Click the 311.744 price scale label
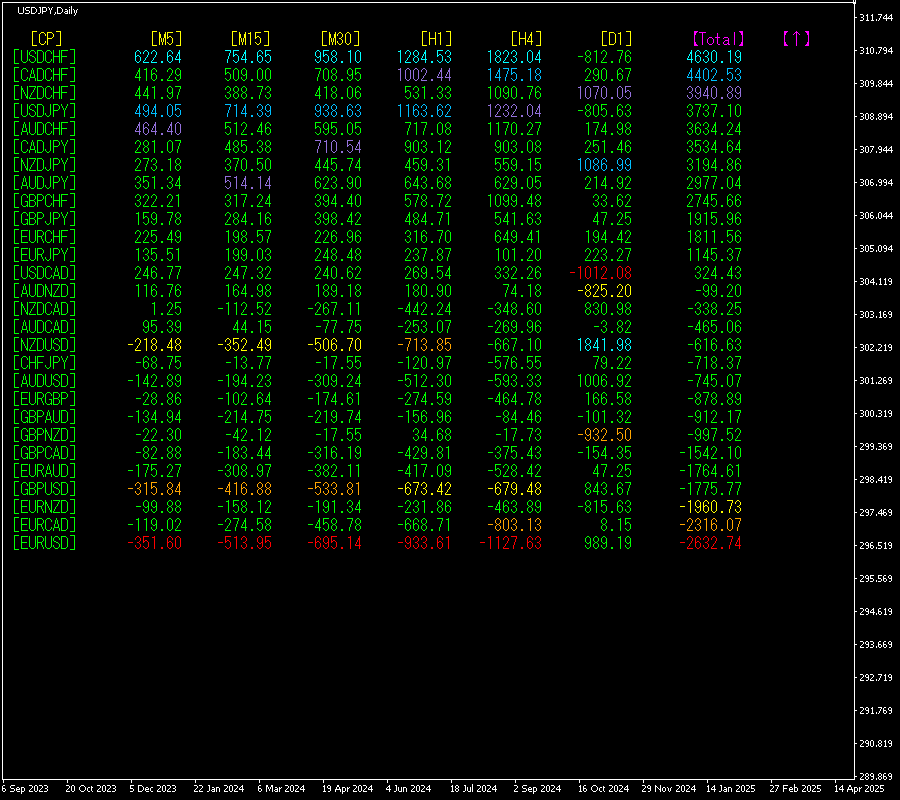 point(876,18)
